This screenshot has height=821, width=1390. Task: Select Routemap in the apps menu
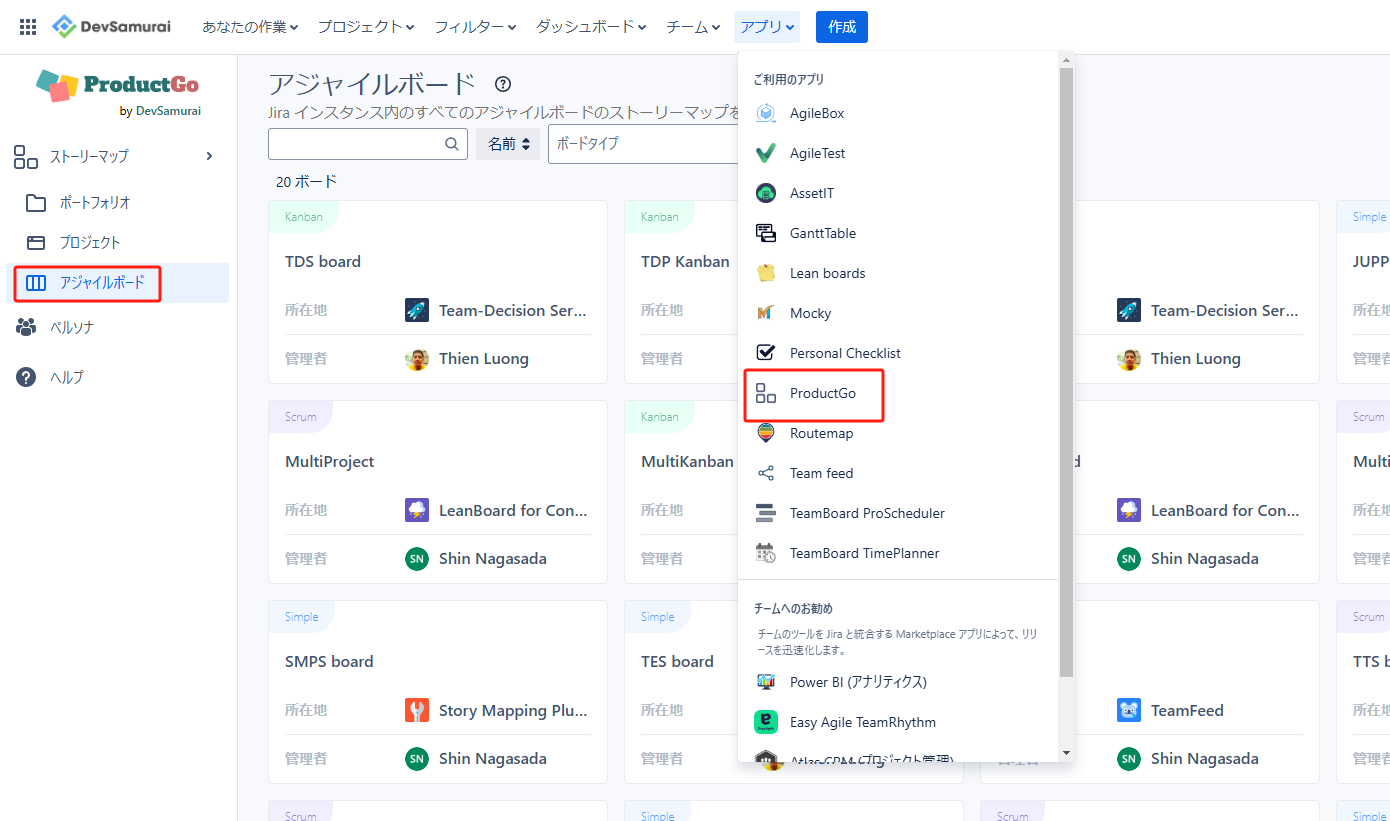820,433
